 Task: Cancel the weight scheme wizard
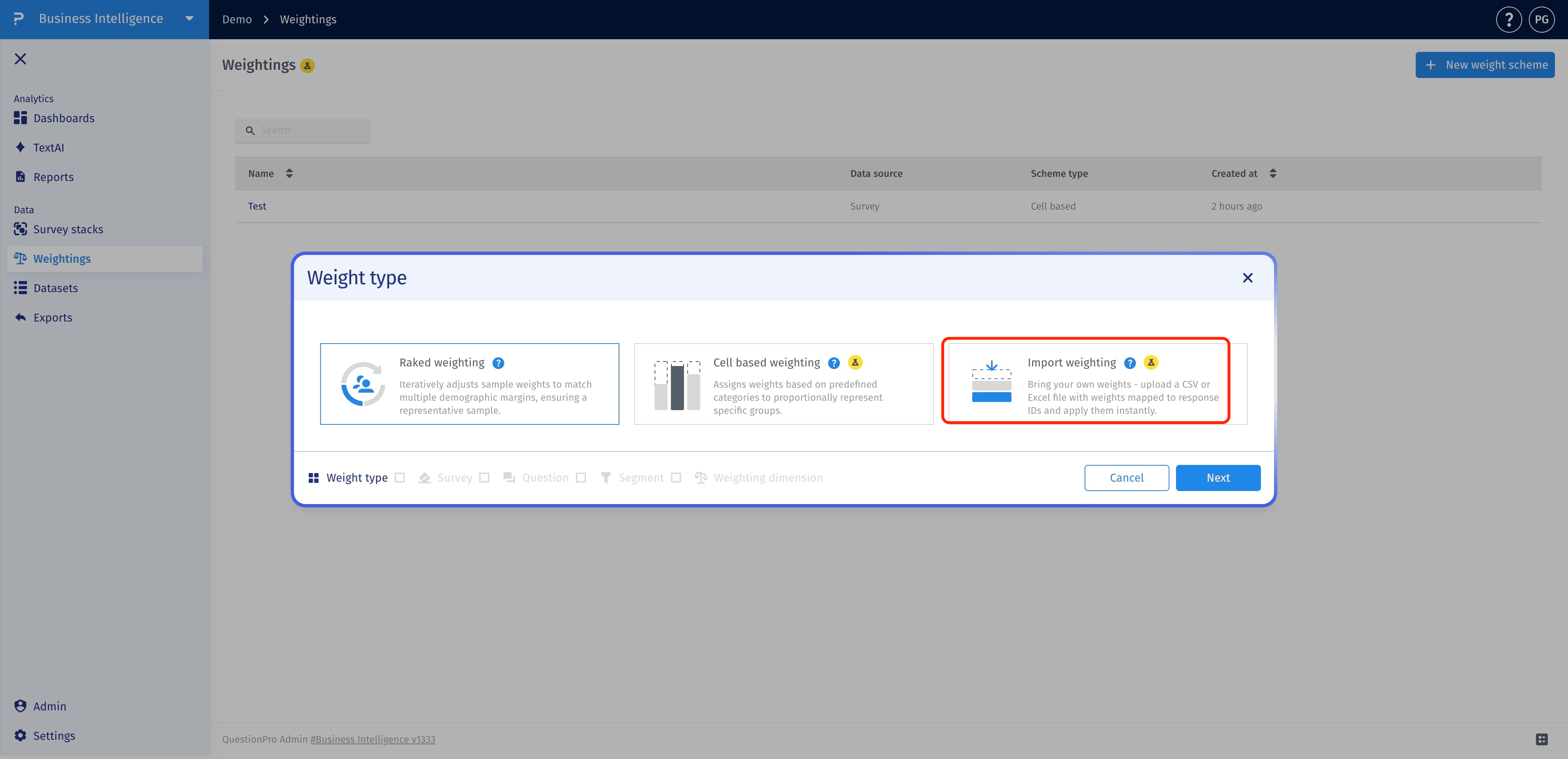1126,478
